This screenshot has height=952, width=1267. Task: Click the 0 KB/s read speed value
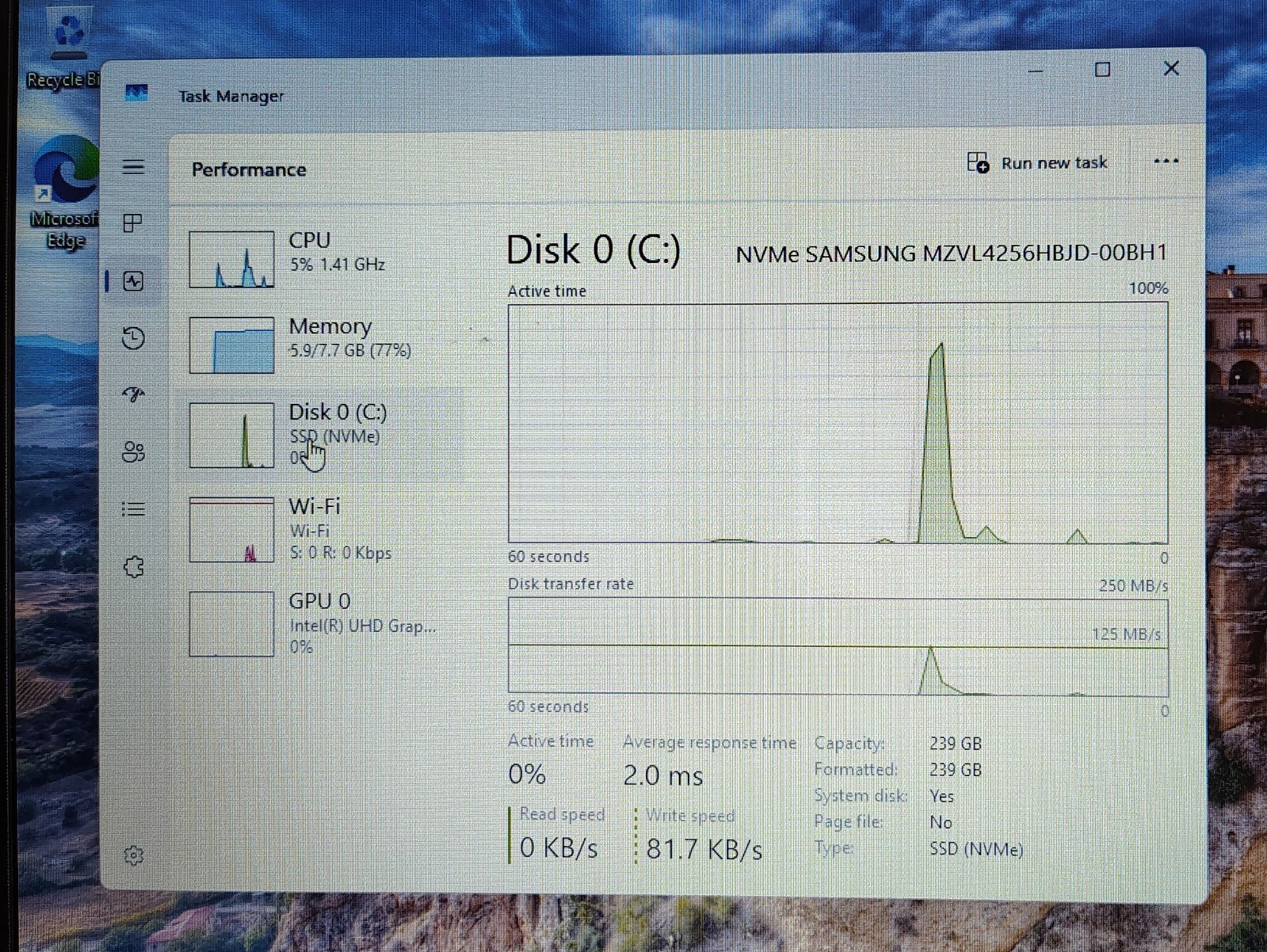[x=559, y=847]
